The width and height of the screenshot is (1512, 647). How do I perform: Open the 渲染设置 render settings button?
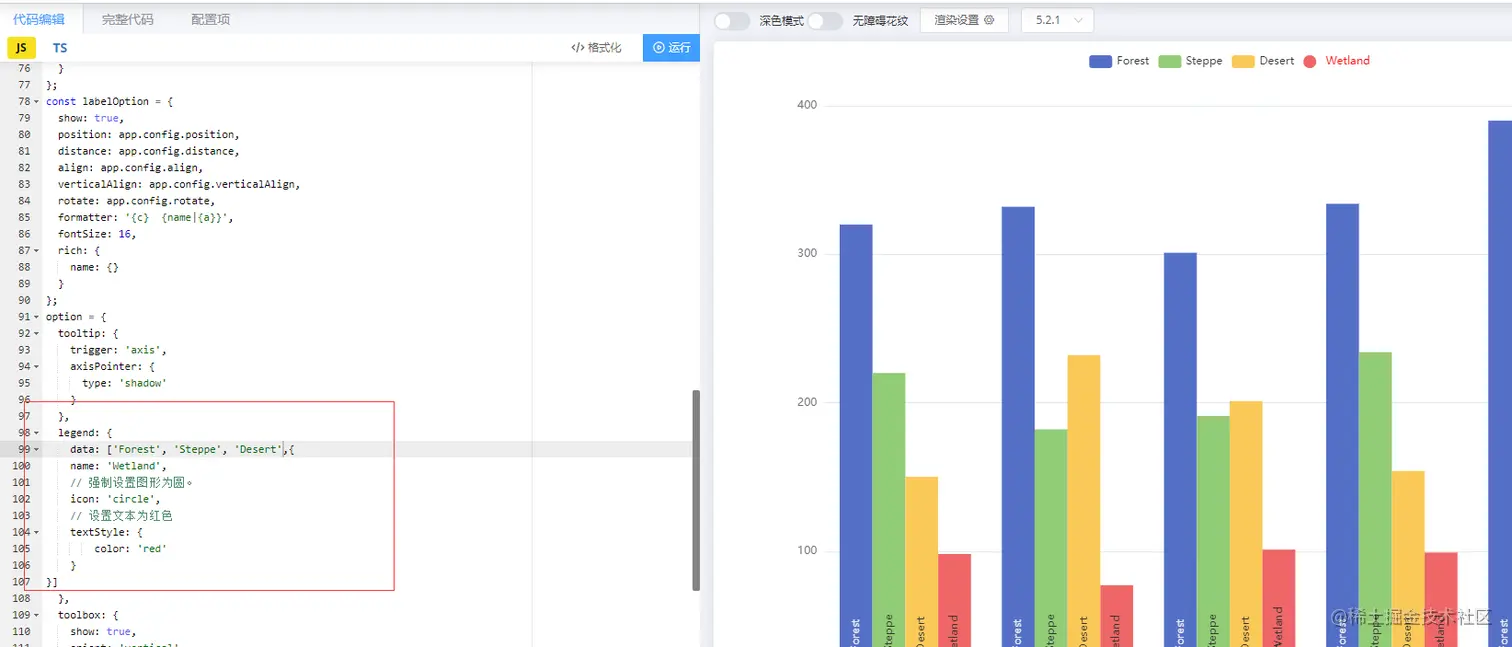tap(964, 20)
